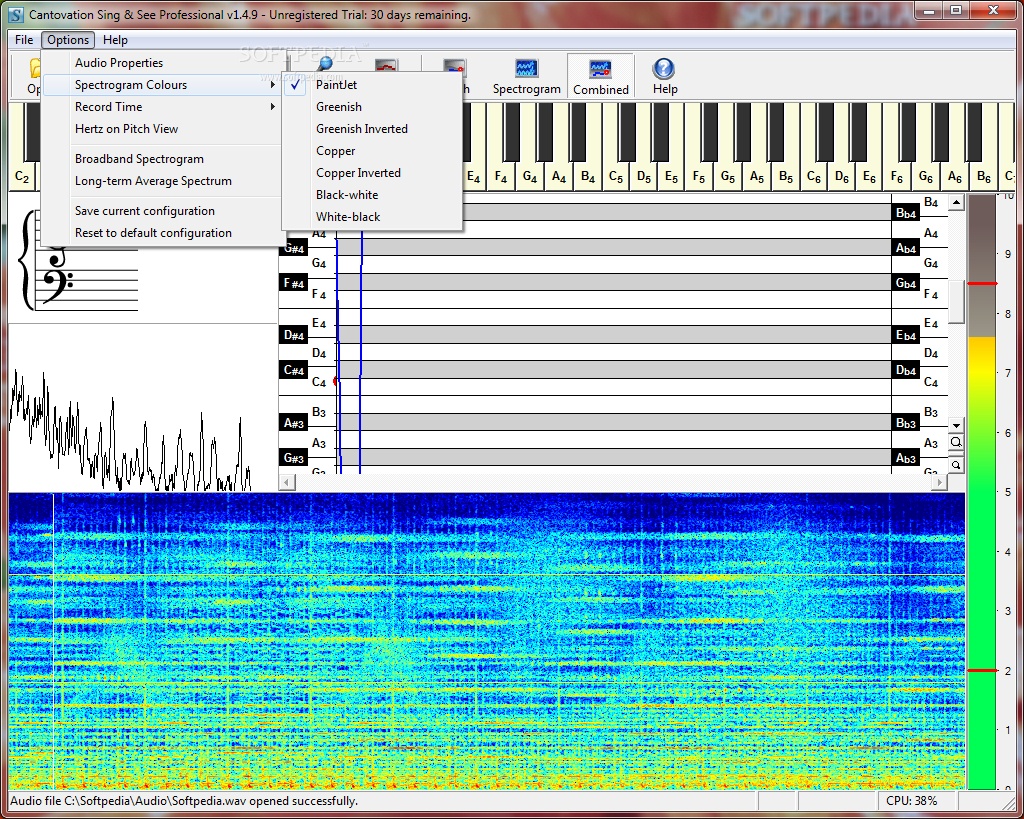This screenshot has width=1024, height=819.
Task: Click the Eb4 label on right side
Action: point(906,335)
